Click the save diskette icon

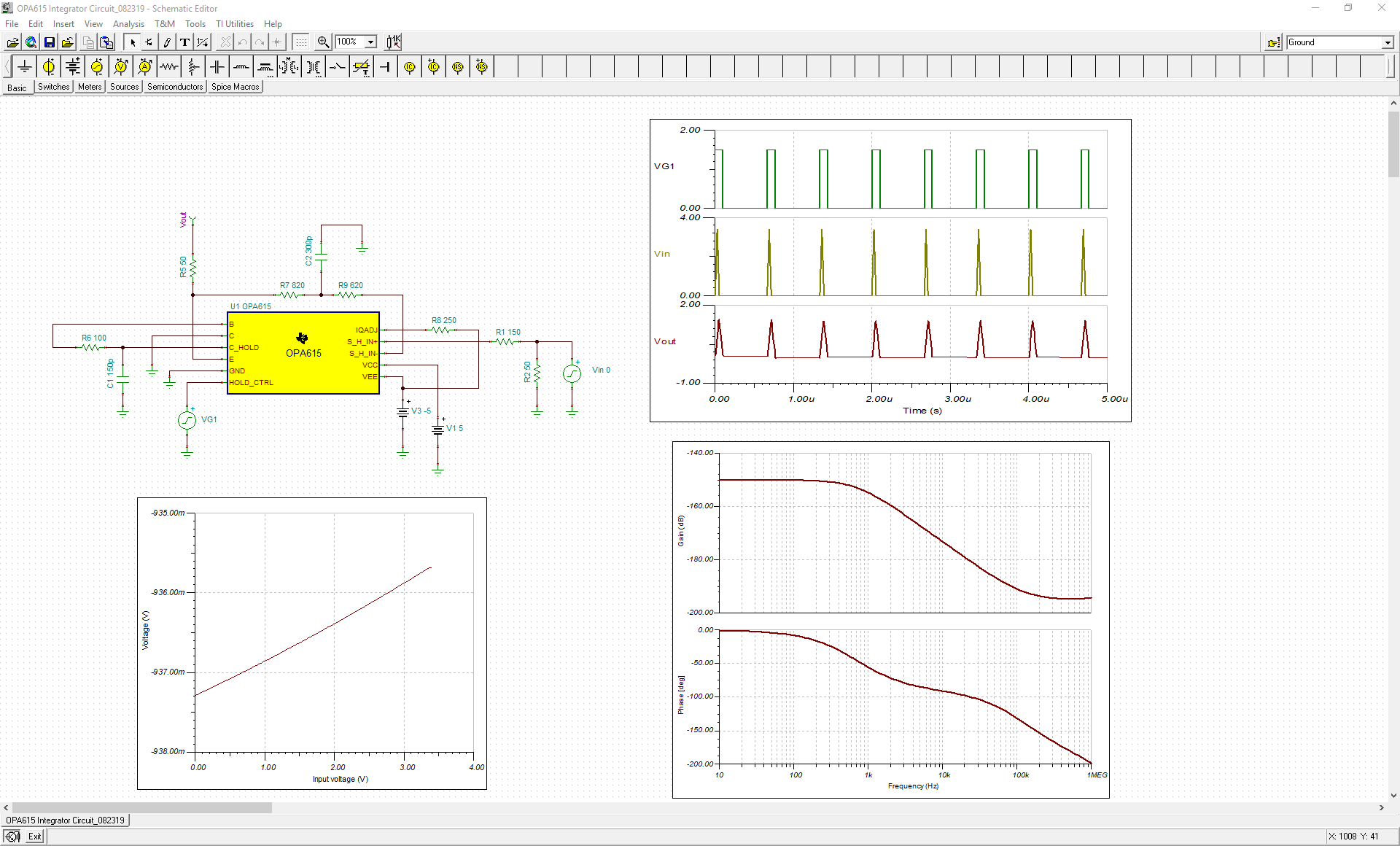pos(50,42)
